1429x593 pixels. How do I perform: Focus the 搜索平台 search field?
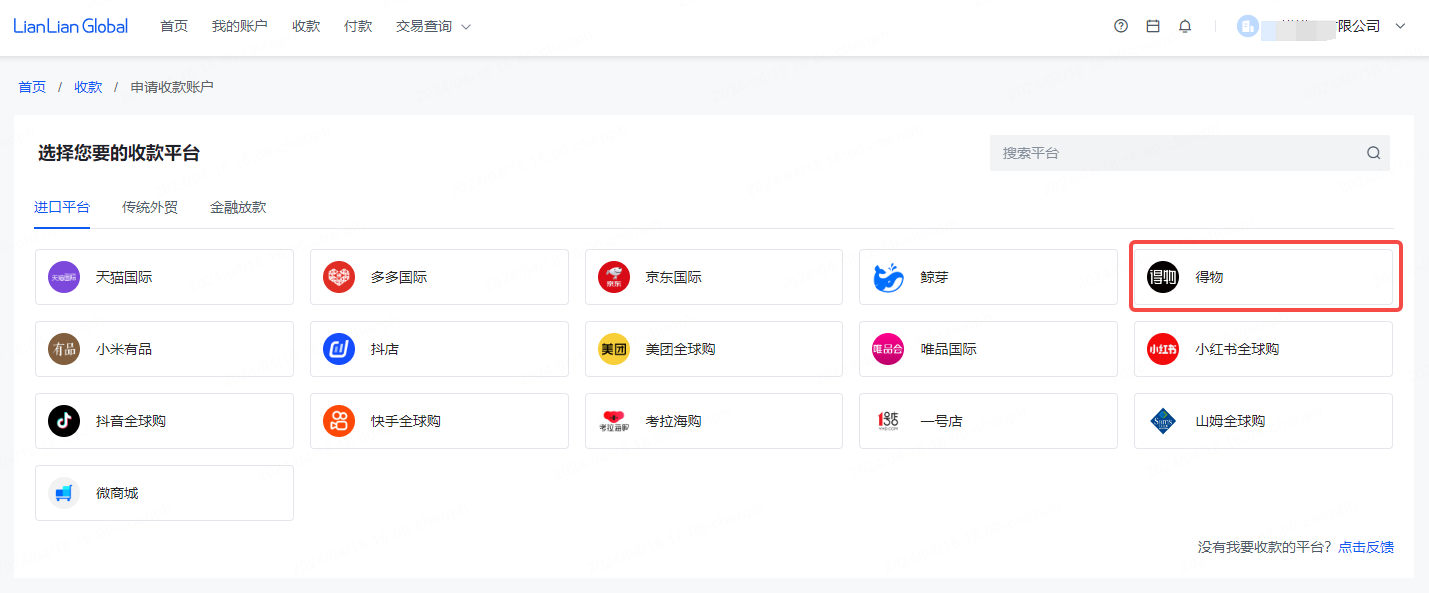click(1175, 153)
